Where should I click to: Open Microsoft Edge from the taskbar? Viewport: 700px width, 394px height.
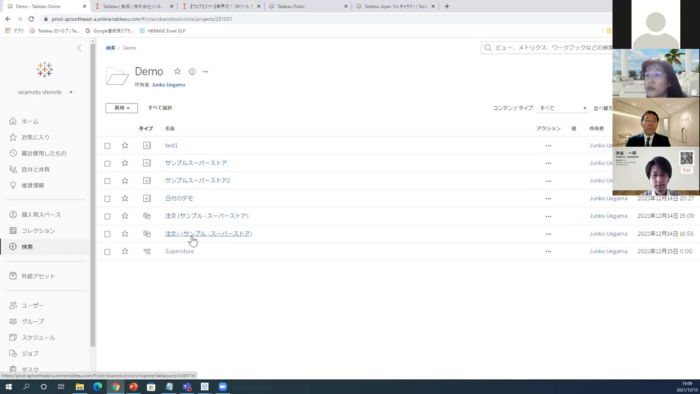point(98,387)
